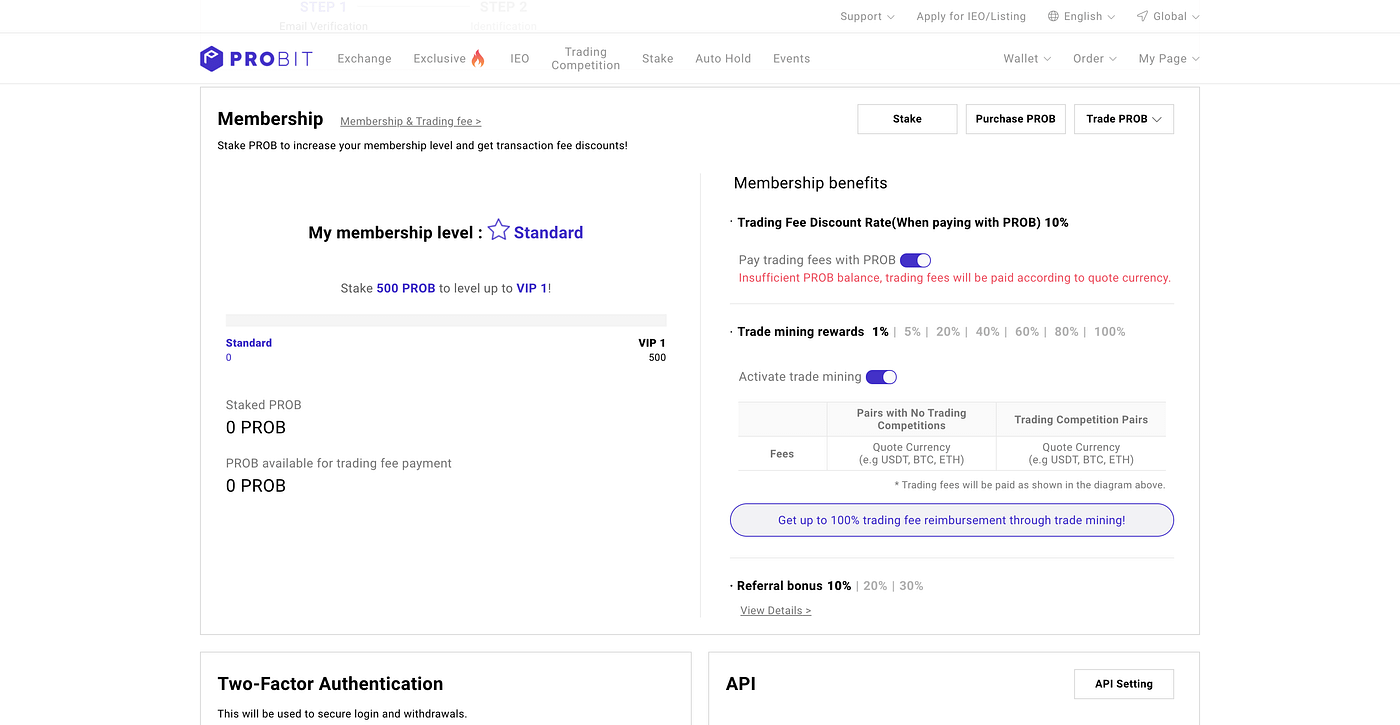Click the 0 PROB available for fee payment

pyautogui.click(x=256, y=486)
